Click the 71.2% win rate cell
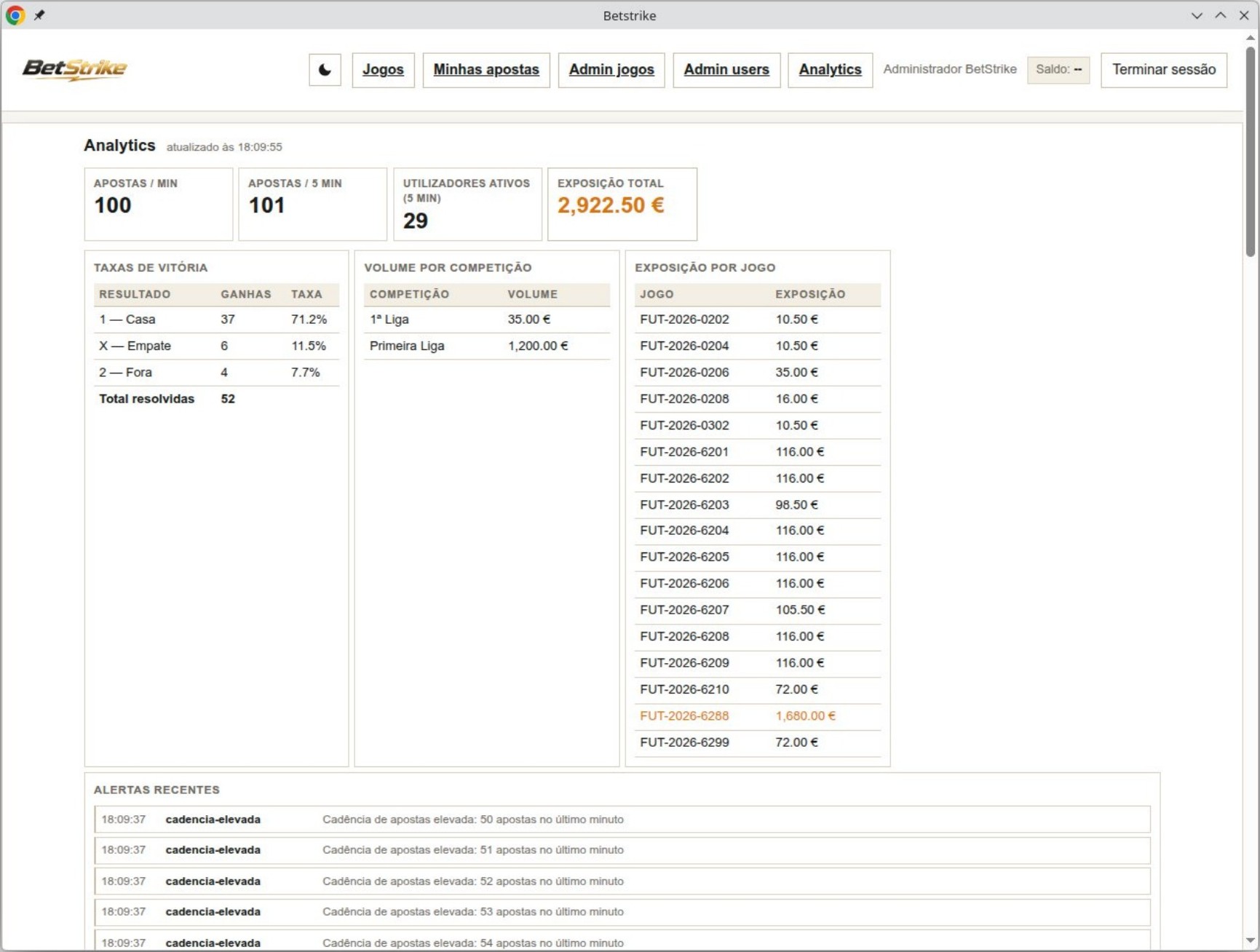The image size is (1260, 952). click(309, 320)
